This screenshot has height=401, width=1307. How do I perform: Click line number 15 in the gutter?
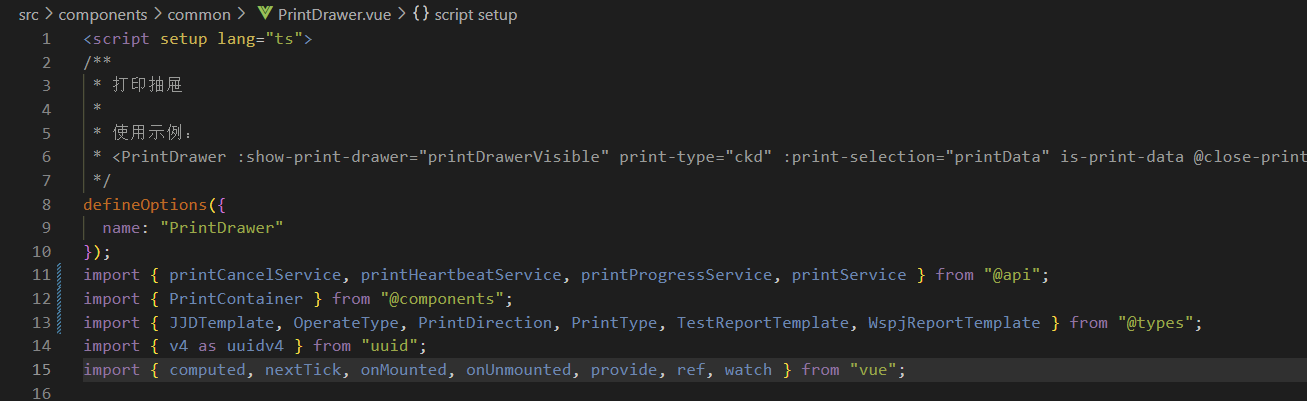point(41,370)
